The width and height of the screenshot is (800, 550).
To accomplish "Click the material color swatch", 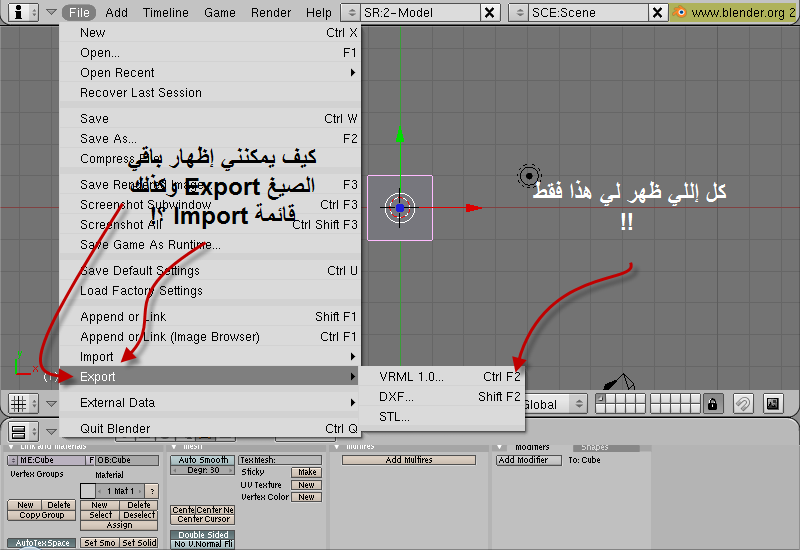I will click(88, 491).
